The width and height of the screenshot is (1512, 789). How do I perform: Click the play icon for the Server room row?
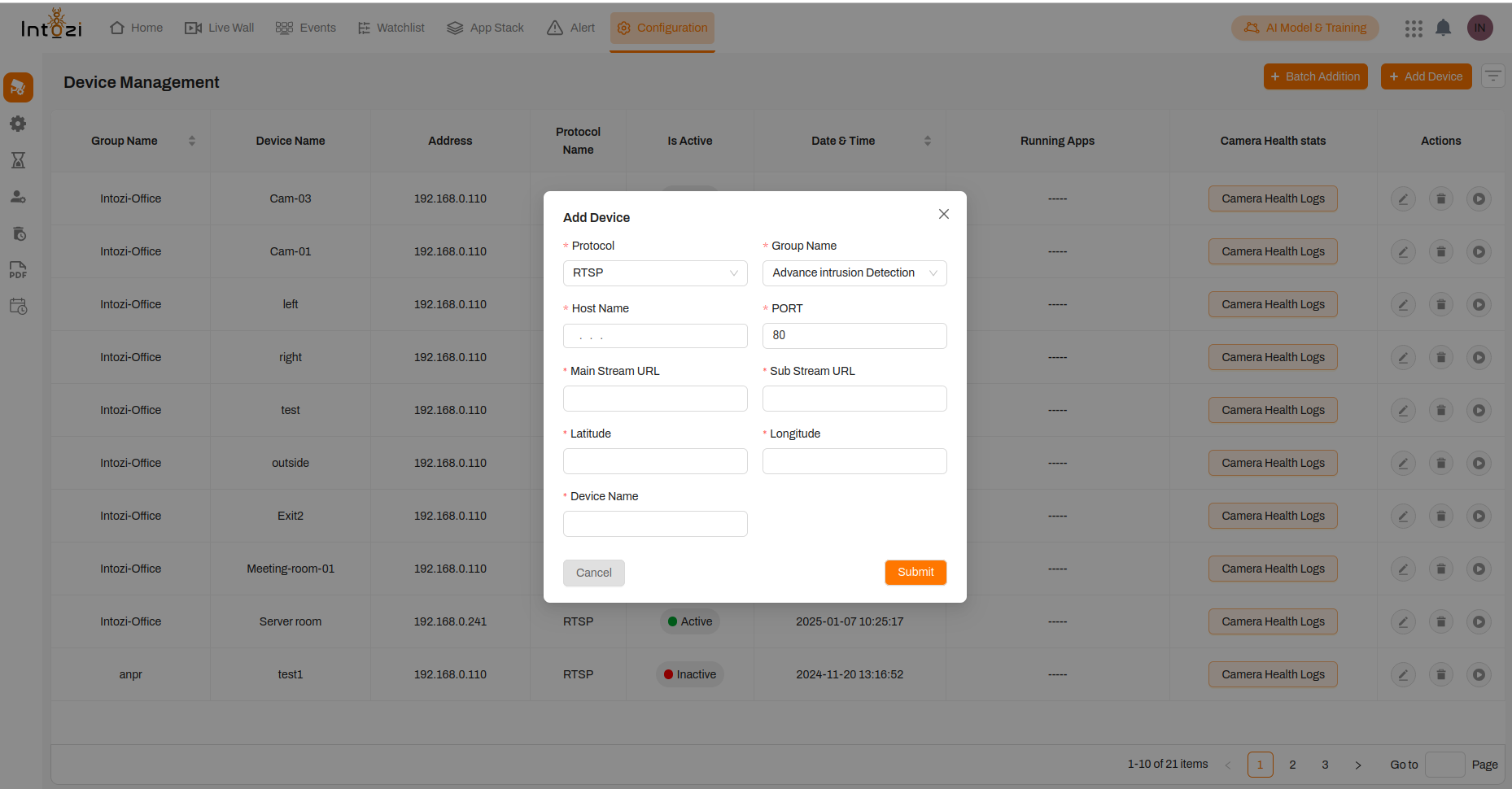1479,621
